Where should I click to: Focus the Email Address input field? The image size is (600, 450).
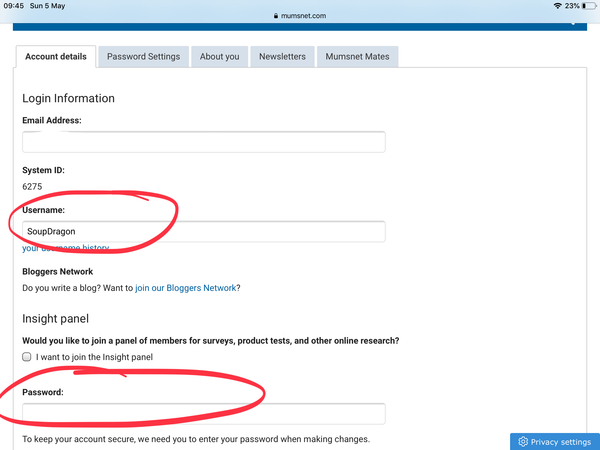203,142
